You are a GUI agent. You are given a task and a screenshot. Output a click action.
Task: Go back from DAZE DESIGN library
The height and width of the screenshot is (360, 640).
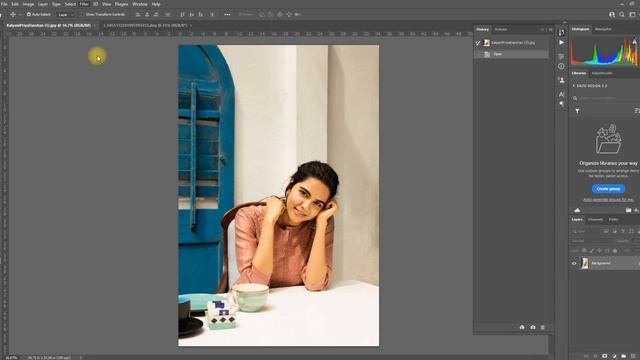click(573, 86)
